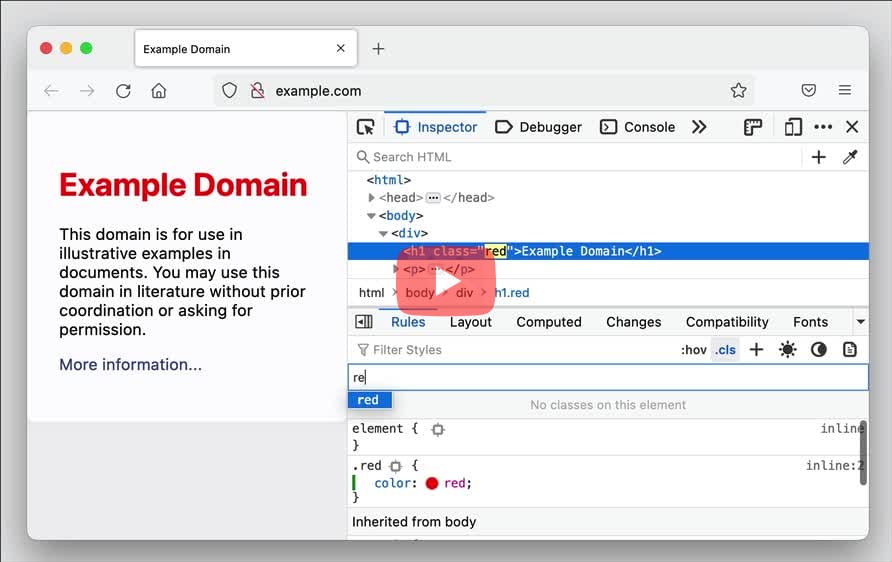Toggle the :hov pseudo-class panel
Screen dimensions: 892x562
pyautogui.click(x=693, y=350)
